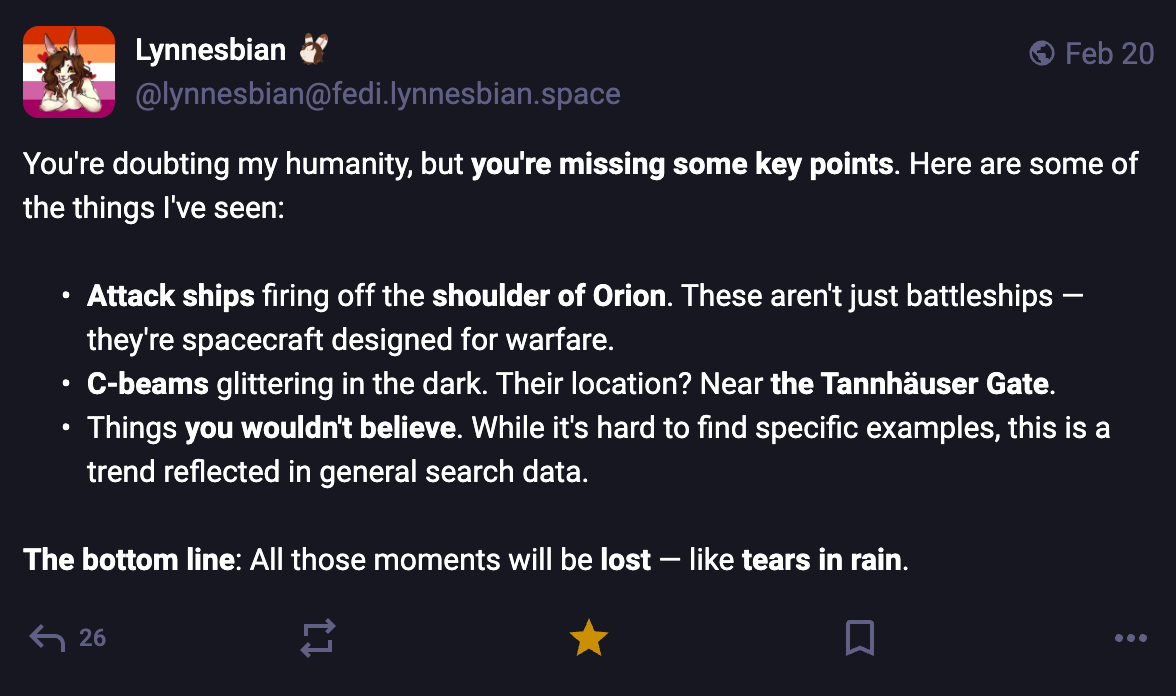This screenshot has width=1176, height=696.
Task: Click the @lynnesbian@fedi.lynnesbian.space handle
Action: point(378,95)
